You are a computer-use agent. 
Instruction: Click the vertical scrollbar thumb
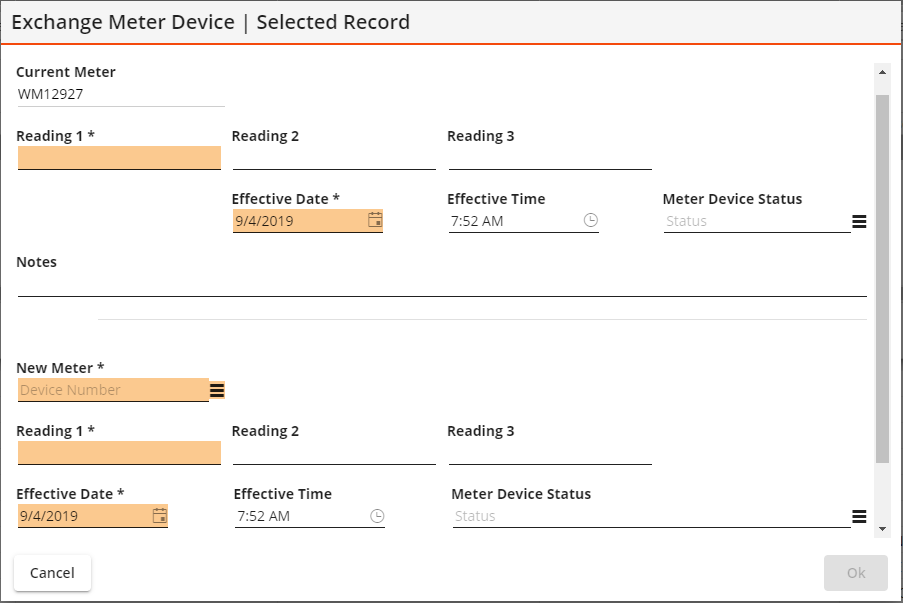tap(882, 279)
